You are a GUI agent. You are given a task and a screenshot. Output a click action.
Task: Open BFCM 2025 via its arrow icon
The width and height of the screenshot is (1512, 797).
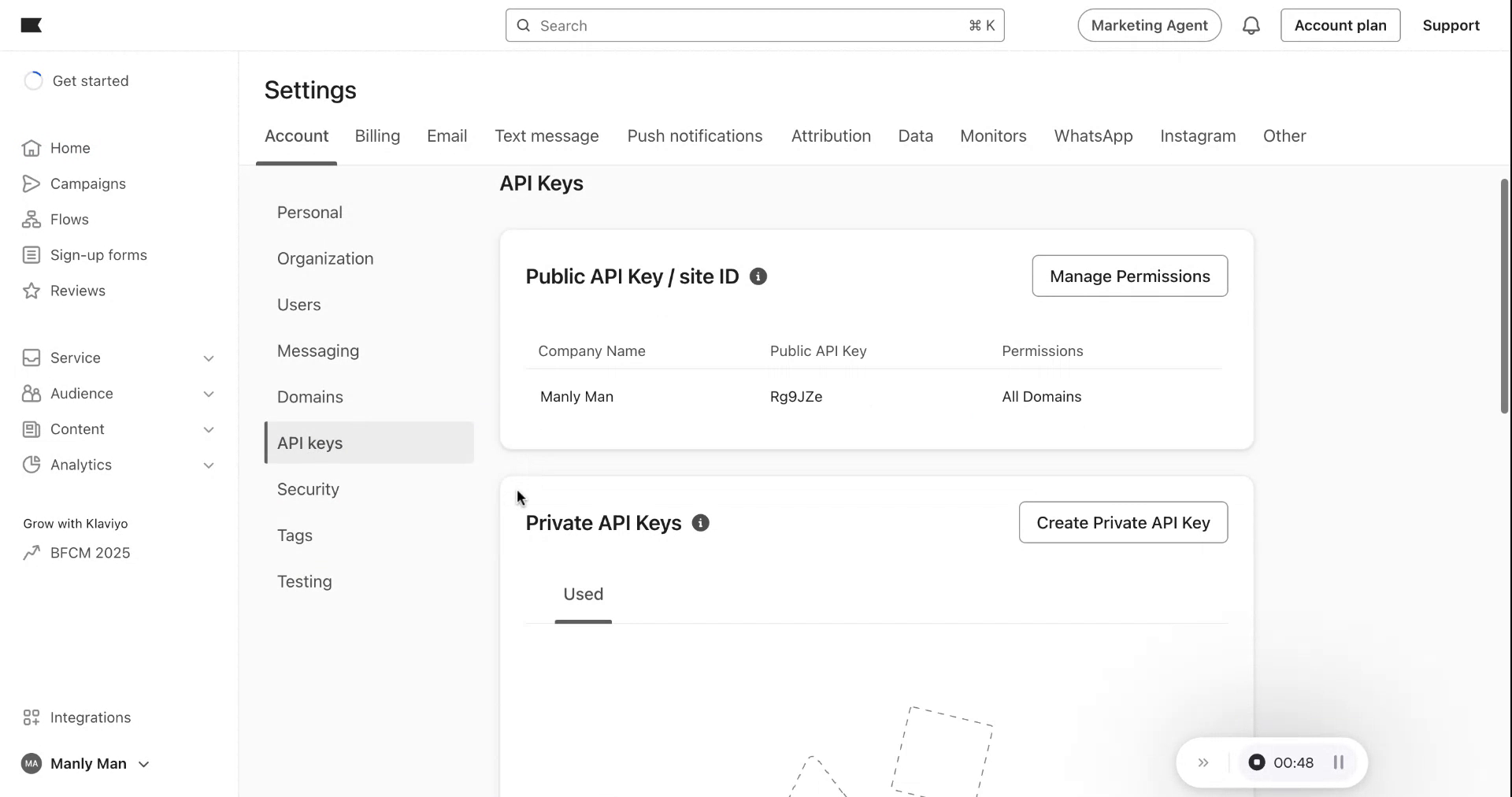31,552
